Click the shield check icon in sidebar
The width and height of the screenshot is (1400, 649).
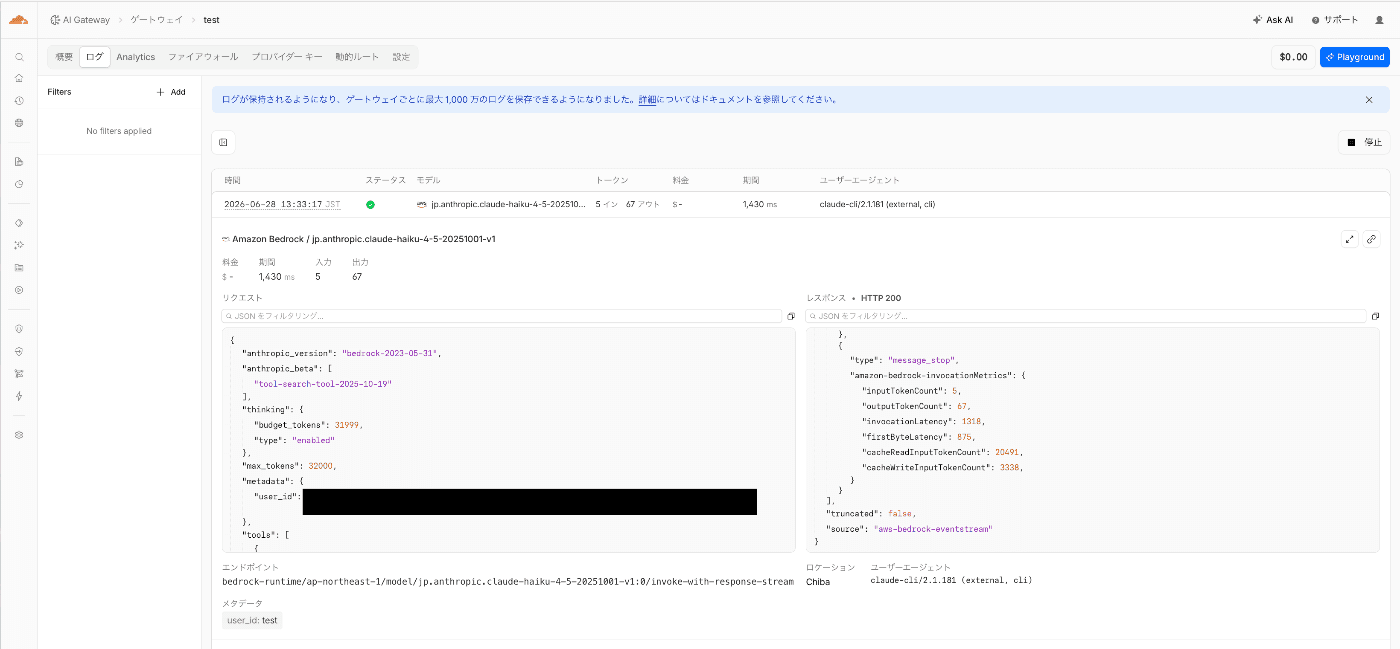point(19,351)
